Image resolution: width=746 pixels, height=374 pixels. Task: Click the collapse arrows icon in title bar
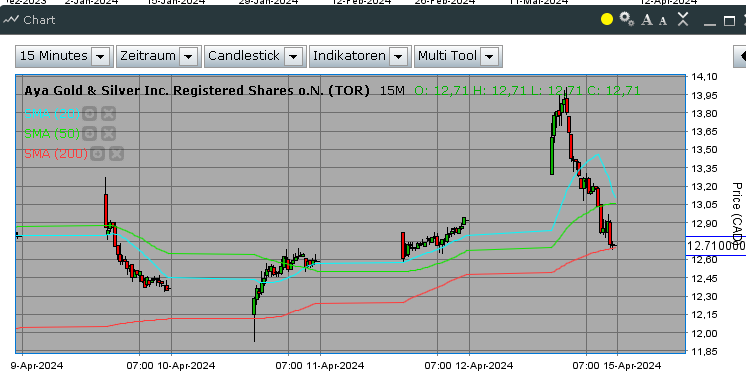tap(683, 19)
